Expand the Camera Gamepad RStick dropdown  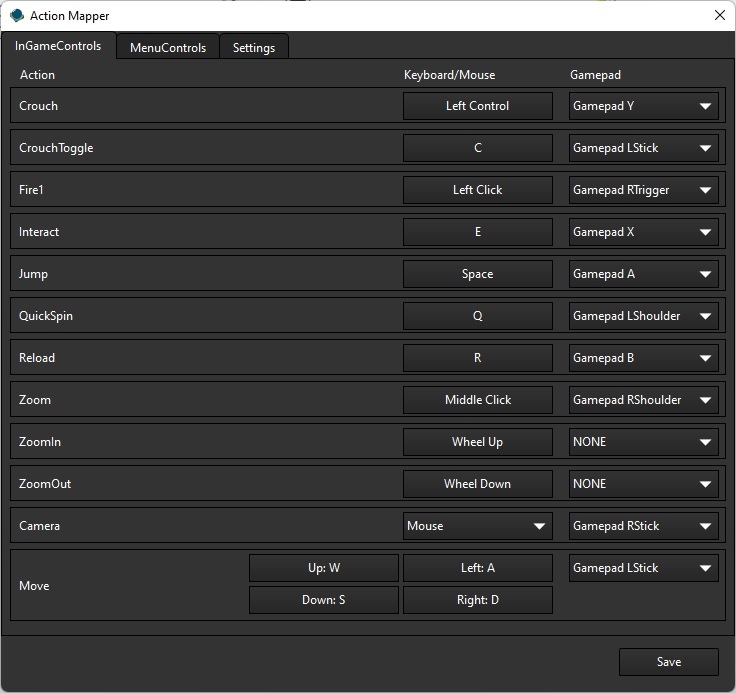click(x=643, y=526)
